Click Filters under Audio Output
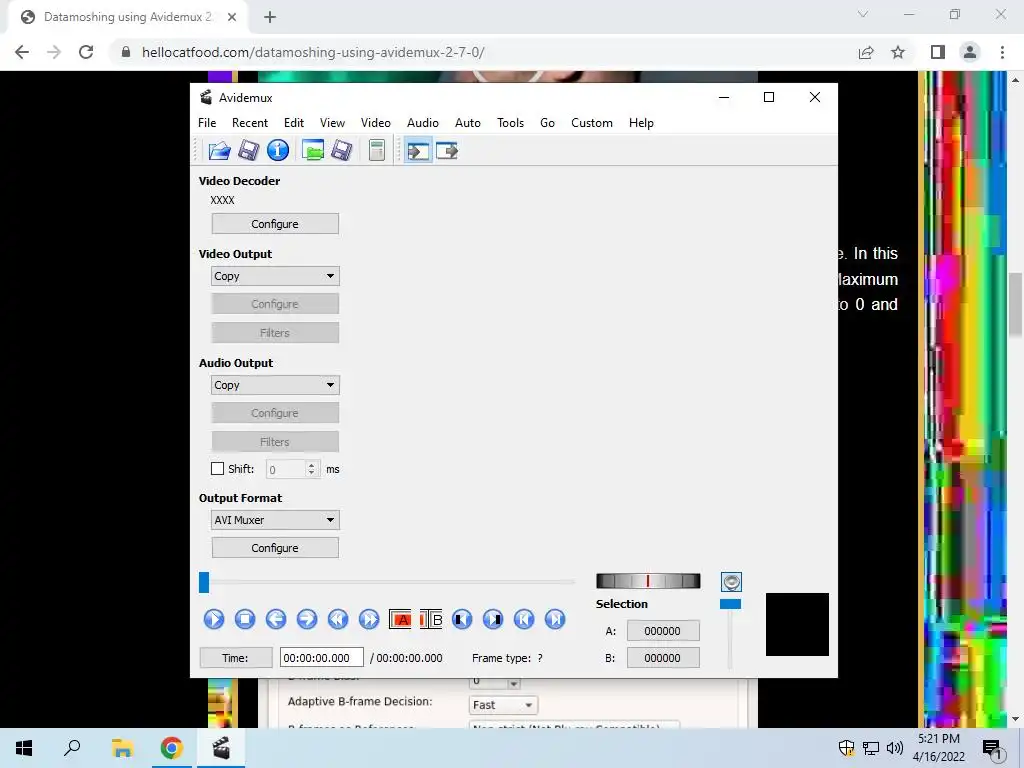 [x=275, y=442]
